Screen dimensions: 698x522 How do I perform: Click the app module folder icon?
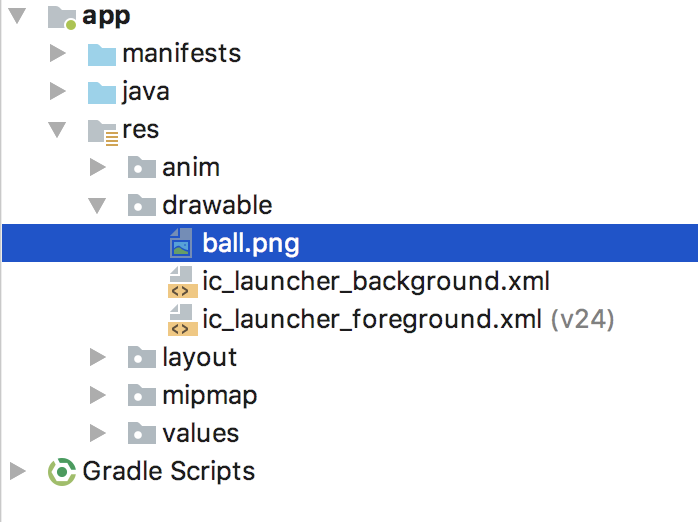point(61,18)
